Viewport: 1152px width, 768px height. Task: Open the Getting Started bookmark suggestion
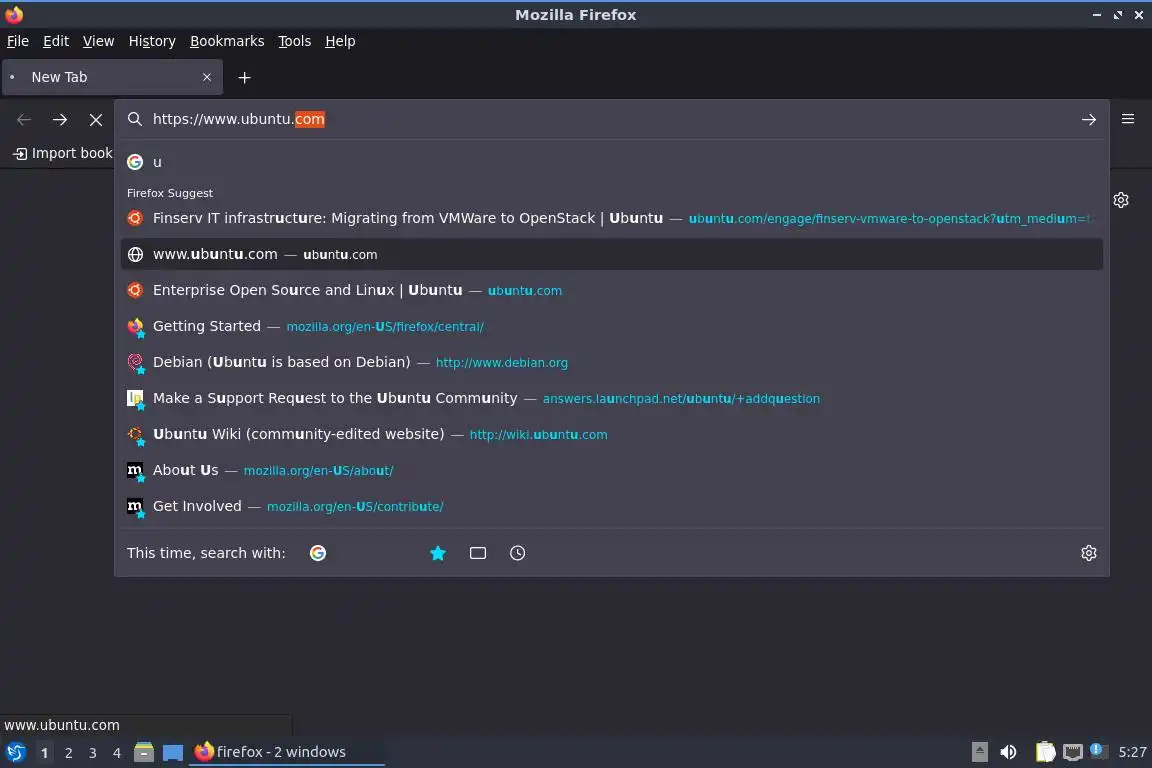(611, 326)
